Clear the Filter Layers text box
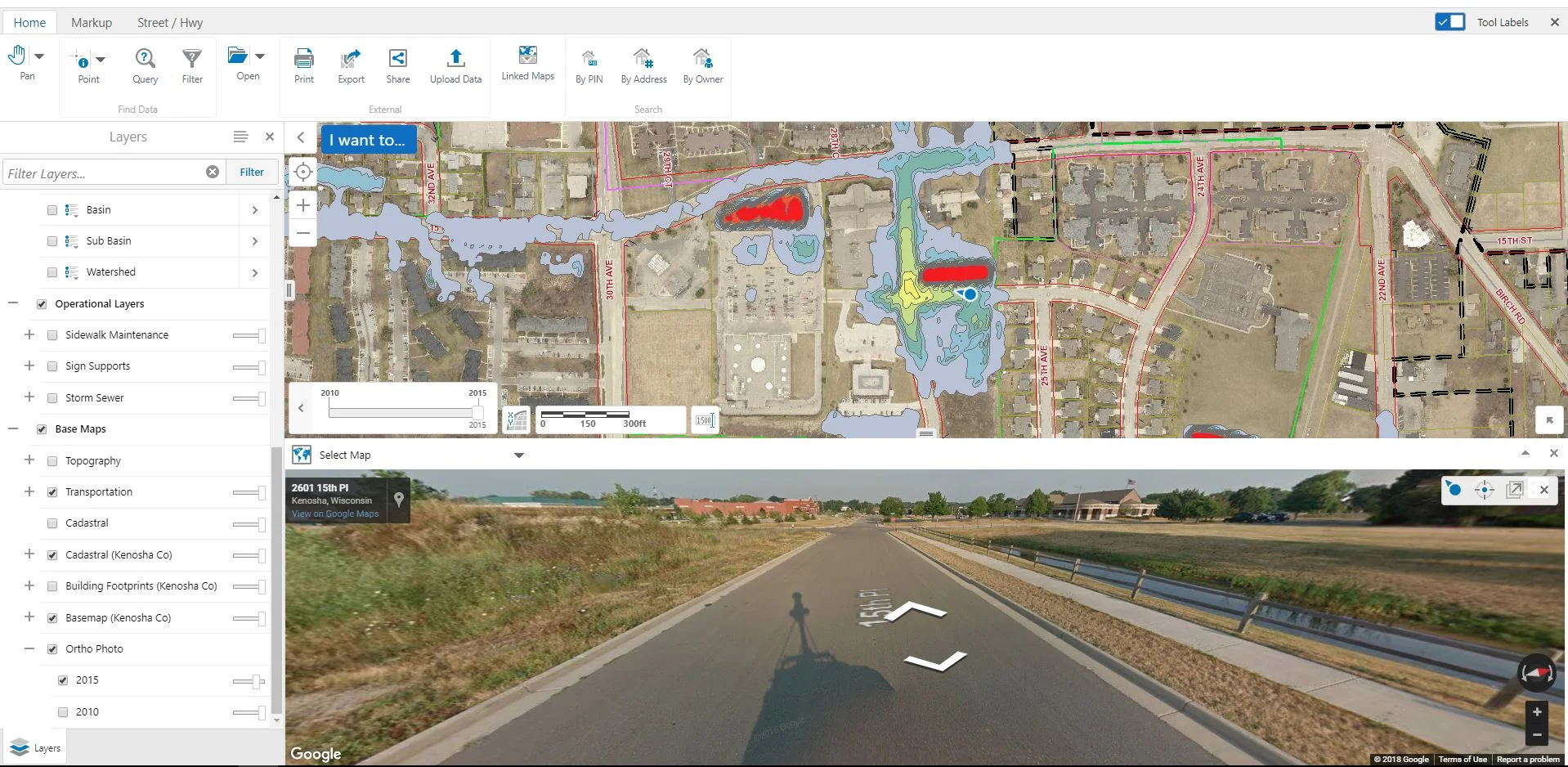The image size is (1568, 767). point(213,172)
